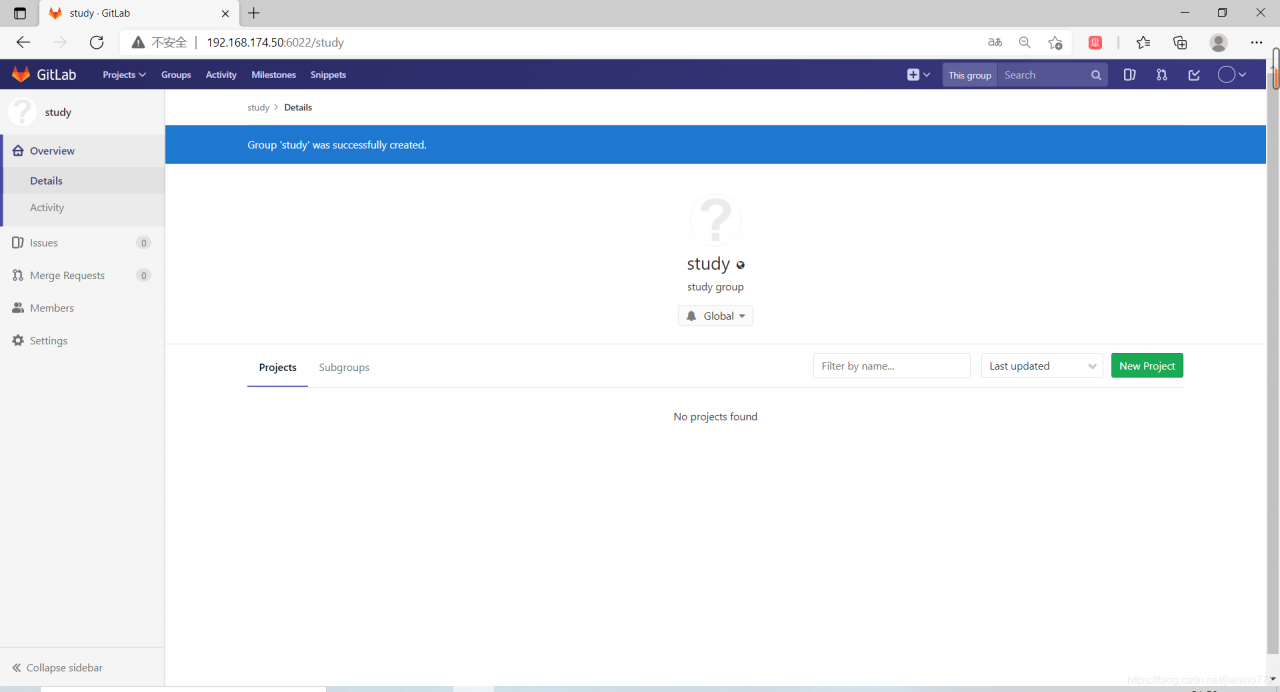Click the browser profile avatar

click(1218, 42)
